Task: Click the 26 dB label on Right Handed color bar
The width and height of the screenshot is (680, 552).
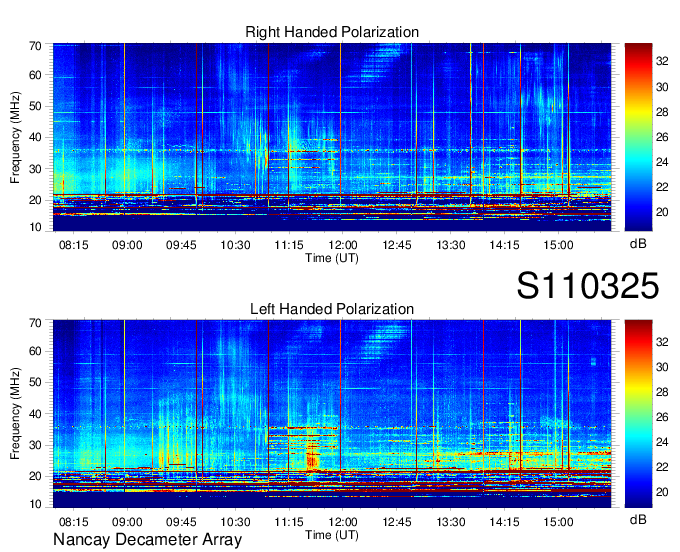Action: (x=662, y=137)
